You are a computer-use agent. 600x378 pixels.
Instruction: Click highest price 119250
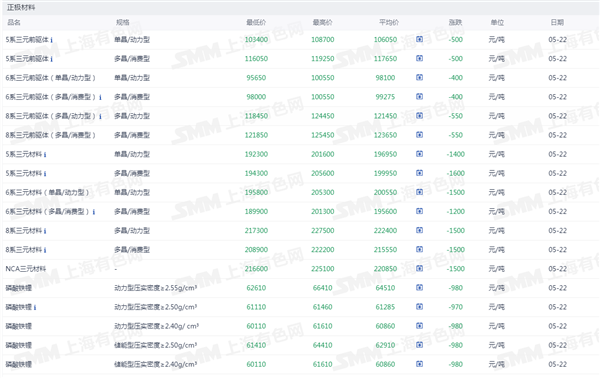coord(323,59)
